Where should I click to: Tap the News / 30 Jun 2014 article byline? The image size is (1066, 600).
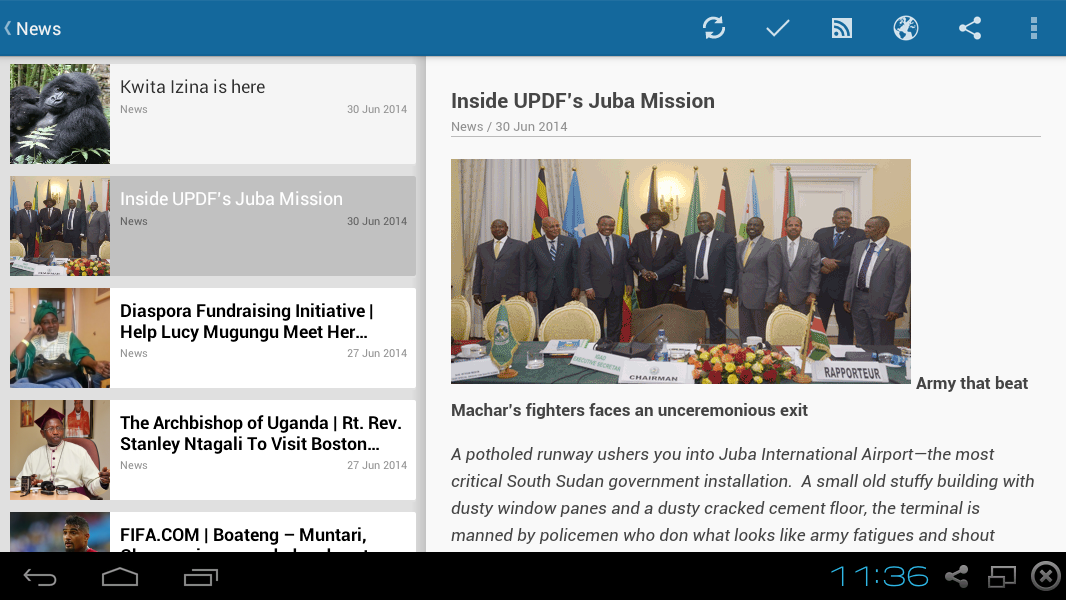pyautogui.click(x=509, y=126)
